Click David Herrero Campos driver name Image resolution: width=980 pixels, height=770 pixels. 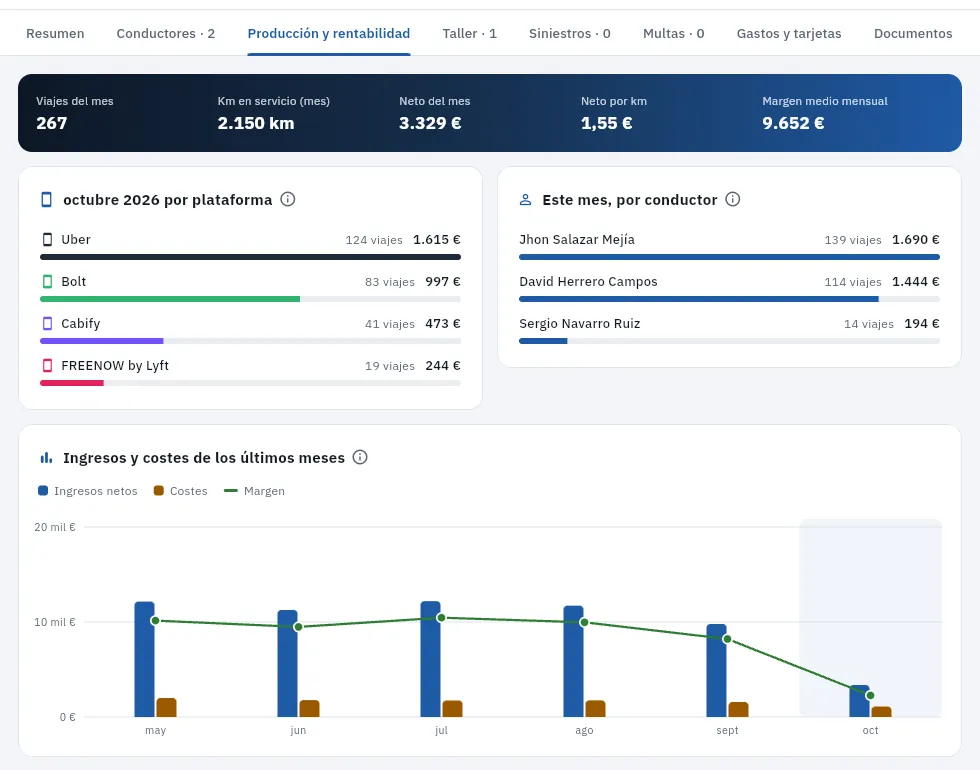point(588,281)
